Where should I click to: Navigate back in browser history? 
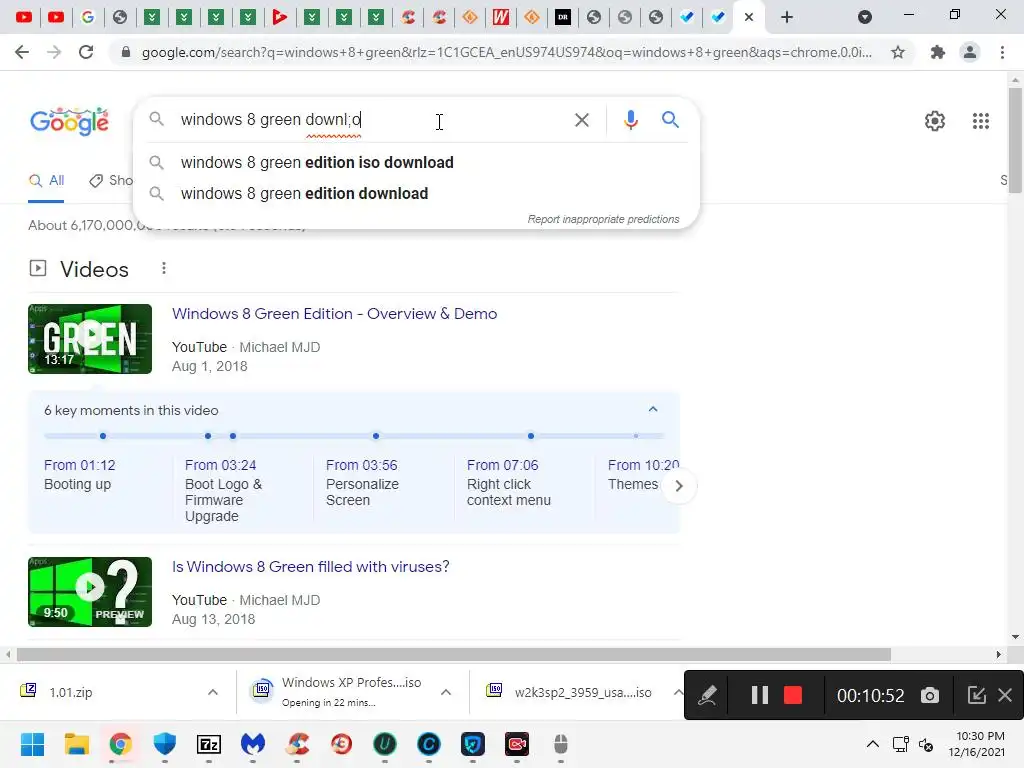click(x=22, y=52)
